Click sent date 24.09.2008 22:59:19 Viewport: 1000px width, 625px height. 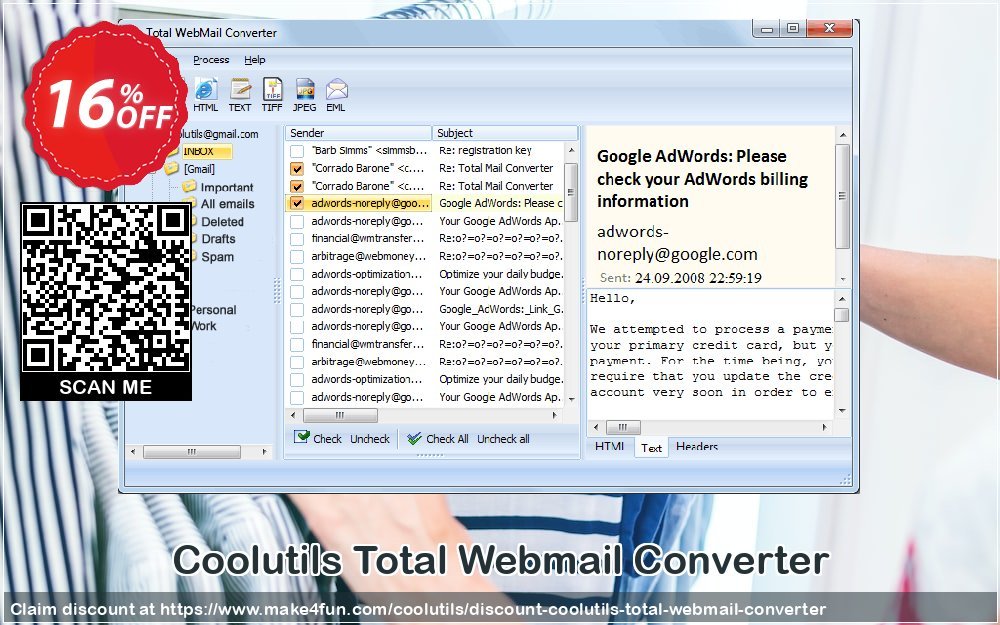coord(698,278)
